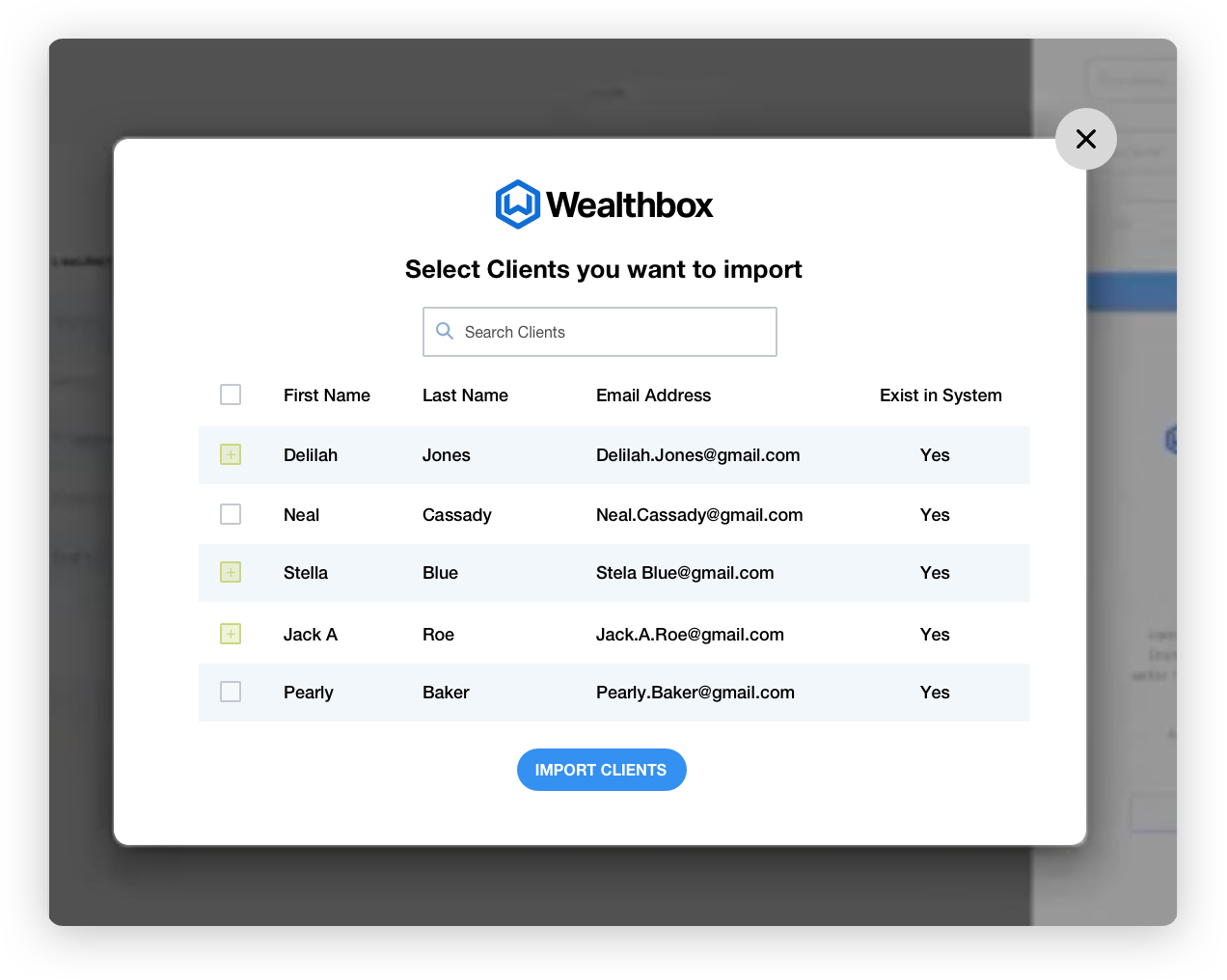Click the Exist in System column header
The width and height of the screenshot is (1227, 980).
click(x=941, y=395)
